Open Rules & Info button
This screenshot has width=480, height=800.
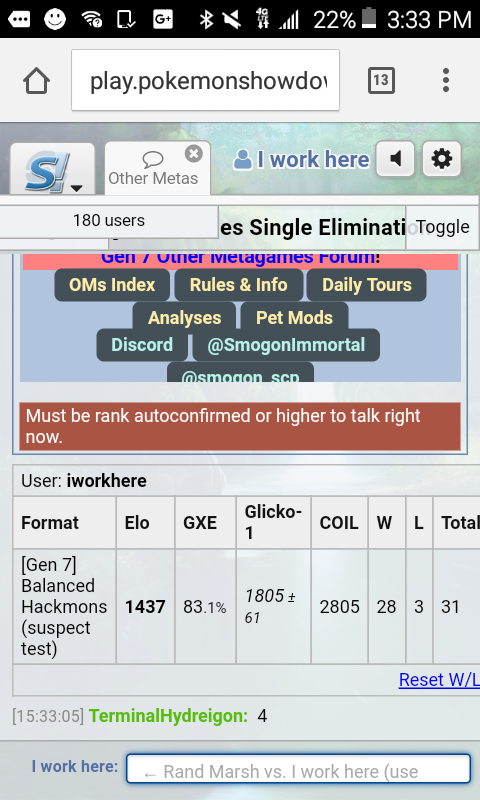pos(239,285)
